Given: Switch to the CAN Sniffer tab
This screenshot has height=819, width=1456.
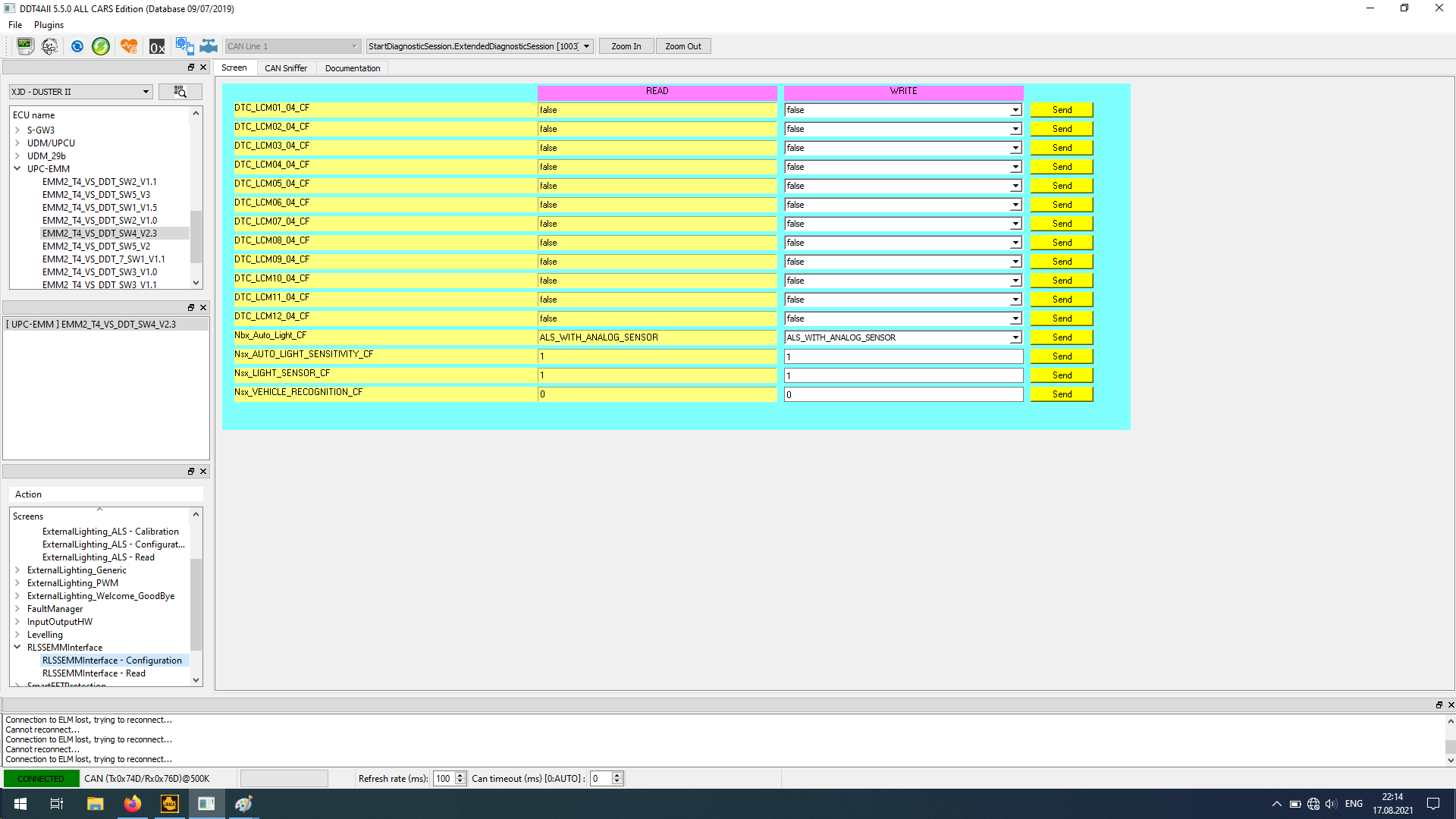Looking at the screenshot, I should tap(286, 67).
